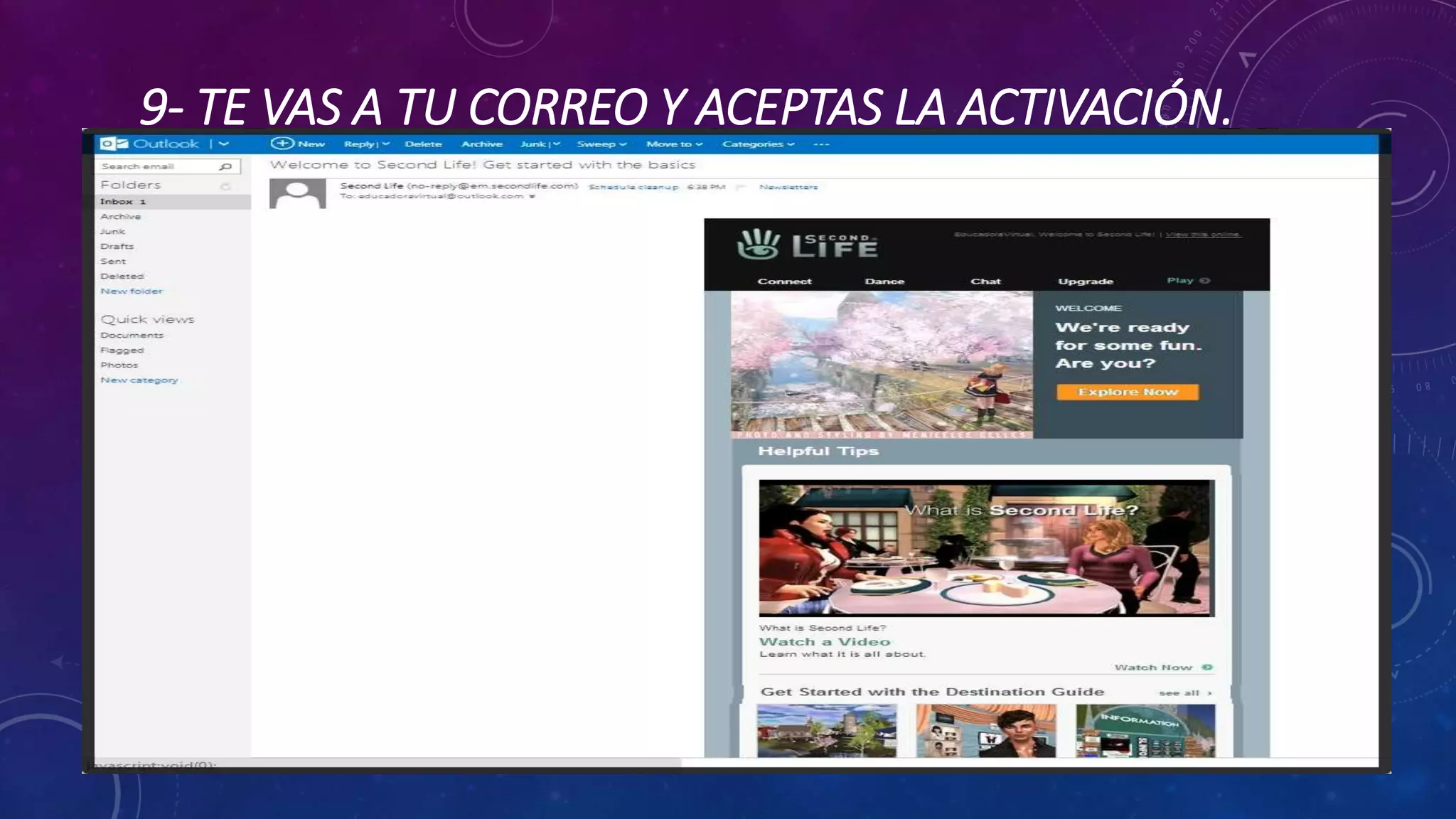
Task: Open the Sweep dropdown
Action: (x=601, y=144)
